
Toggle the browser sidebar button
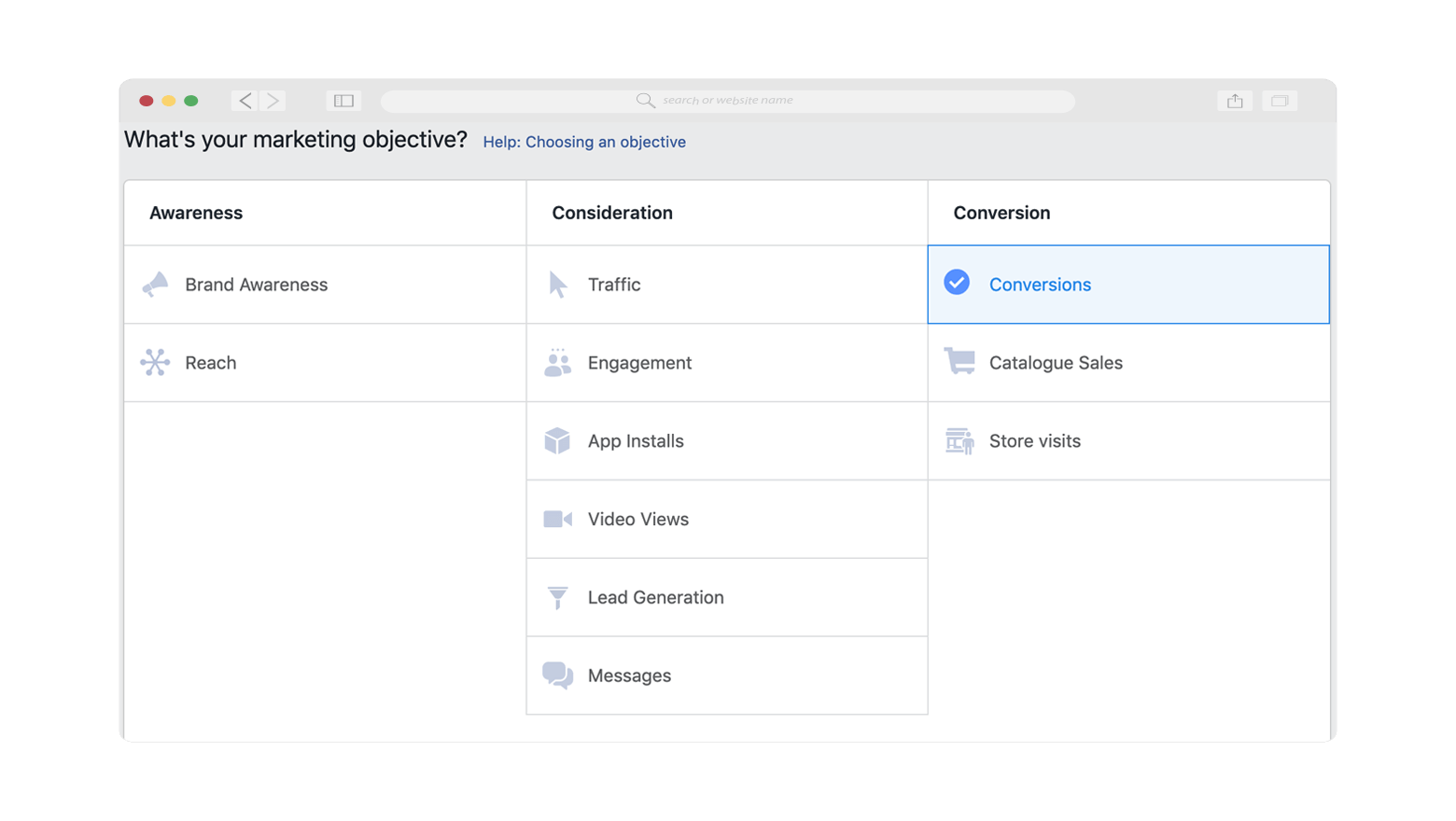[x=343, y=100]
